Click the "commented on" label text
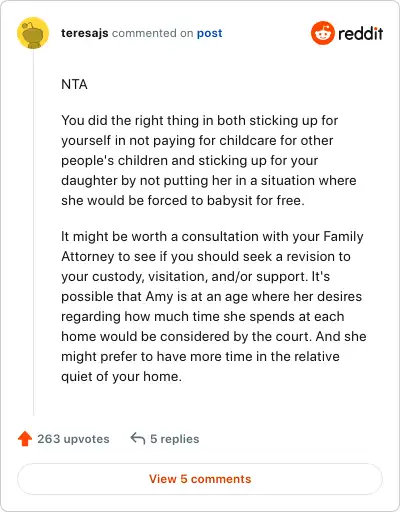 153,33
